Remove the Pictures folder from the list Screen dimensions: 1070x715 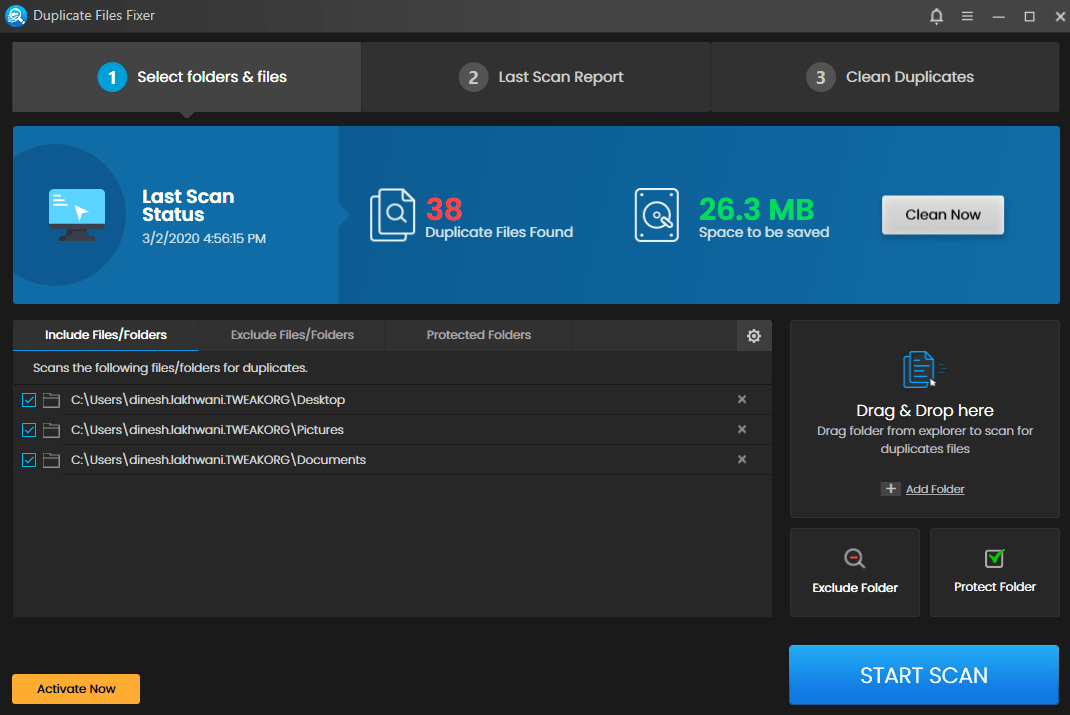(742, 429)
